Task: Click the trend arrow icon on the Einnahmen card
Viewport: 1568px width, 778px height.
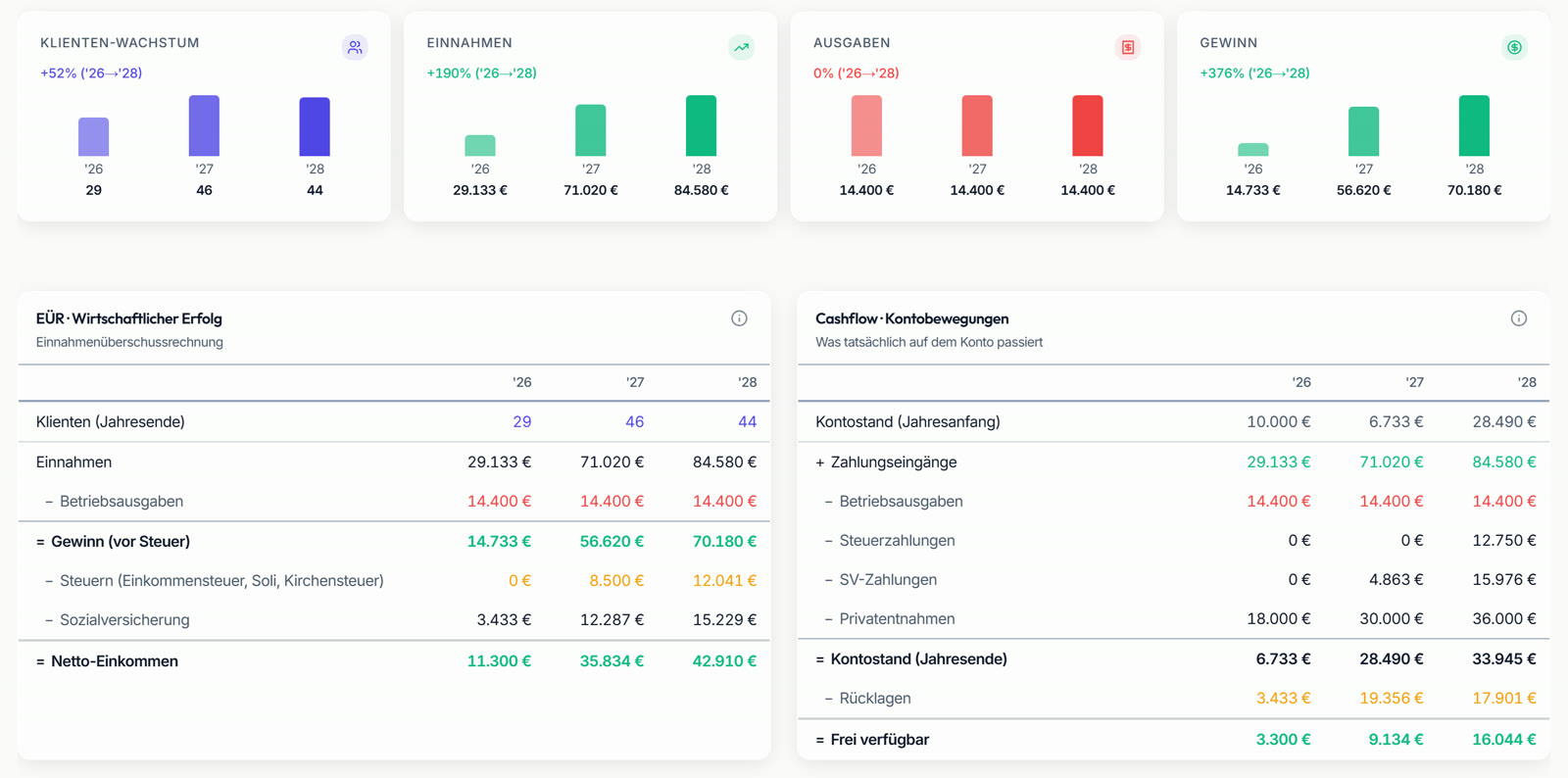Action: click(x=742, y=47)
